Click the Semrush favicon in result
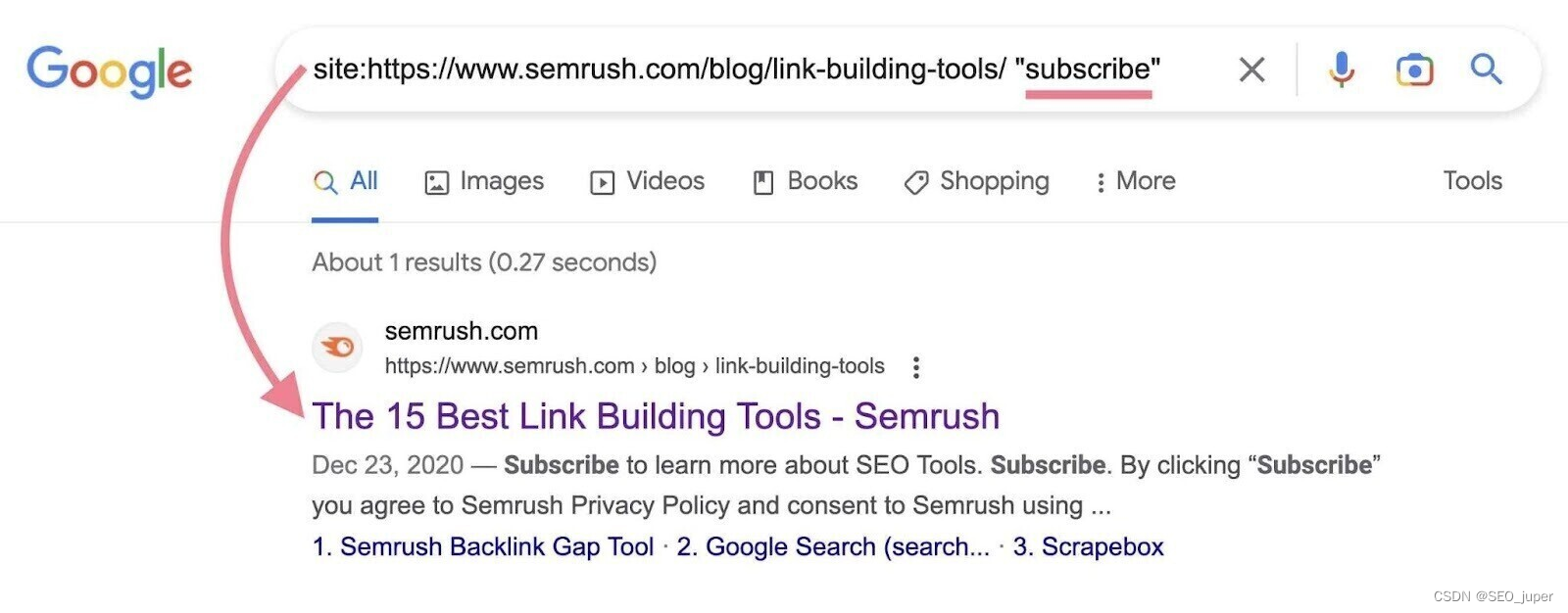The height and width of the screenshot is (613, 1568). 337,348
